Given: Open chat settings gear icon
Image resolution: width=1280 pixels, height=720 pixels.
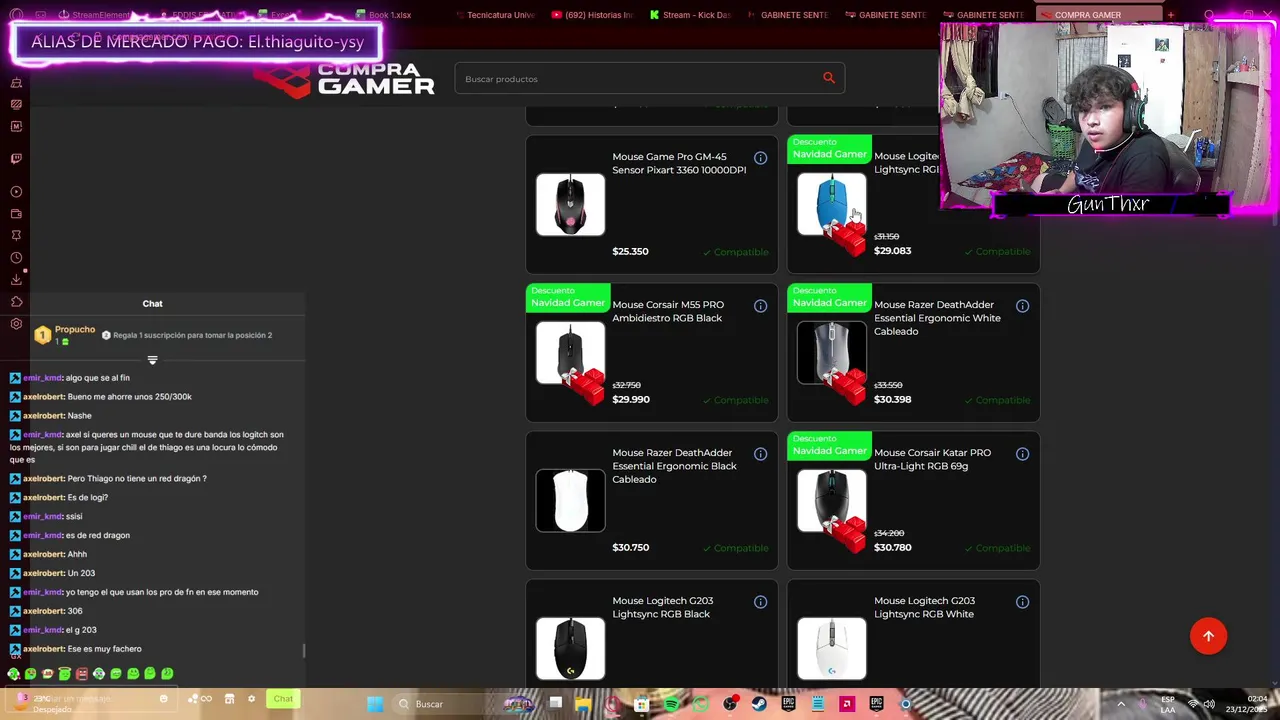Looking at the screenshot, I should click(251, 699).
